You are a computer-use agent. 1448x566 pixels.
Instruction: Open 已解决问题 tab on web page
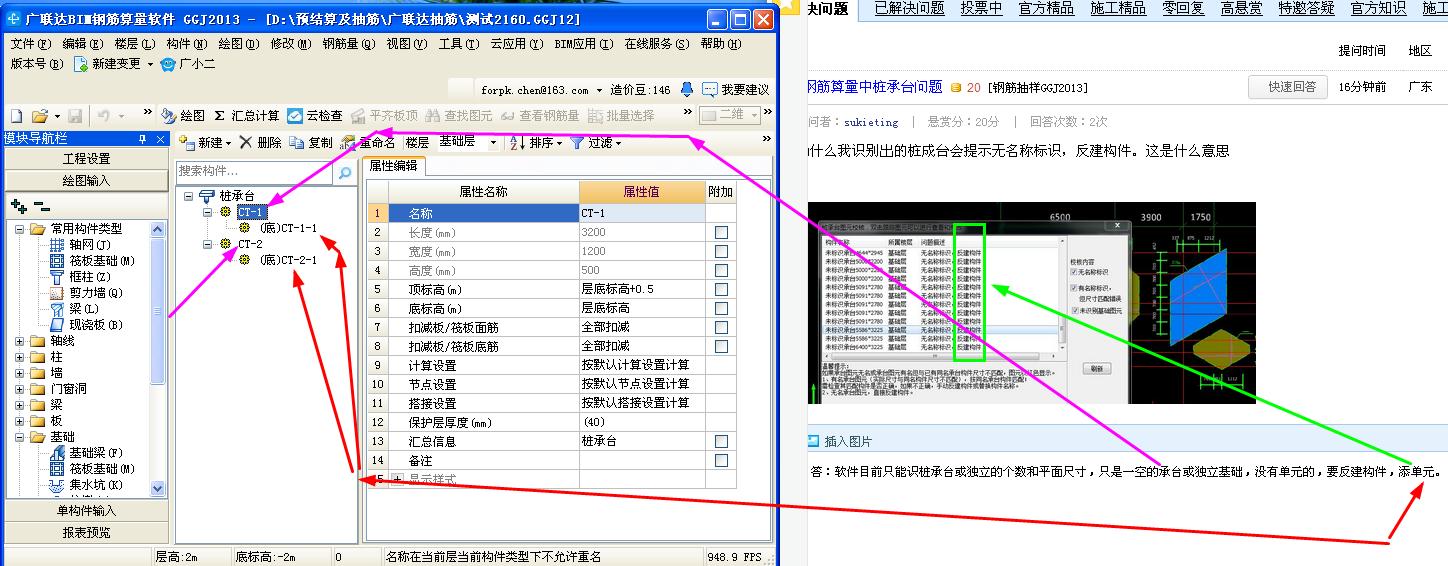[909, 8]
